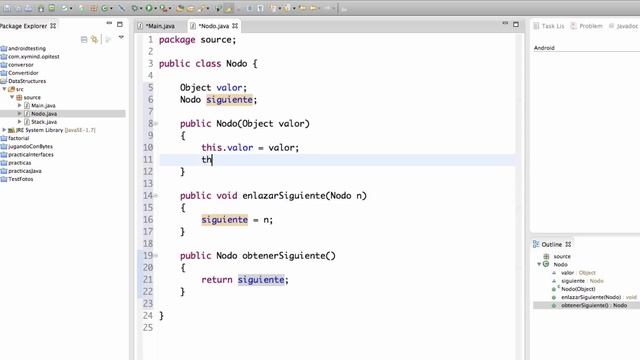The width and height of the screenshot is (640, 360).
Task: Expand the Nodo.java tree node
Action: point(20,113)
